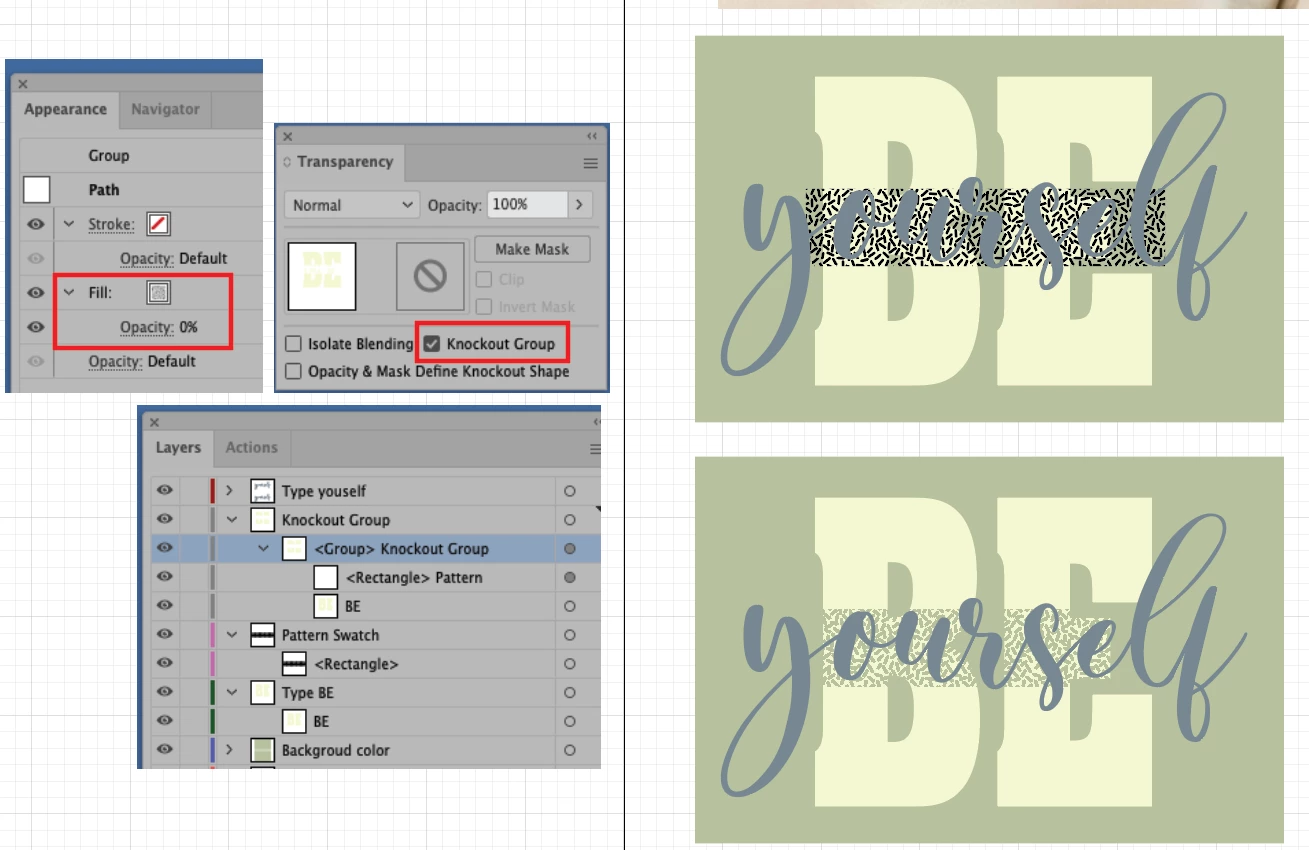The height and width of the screenshot is (850, 1309).
Task: Select the Background color layer name
Action: (x=336, y=750)
